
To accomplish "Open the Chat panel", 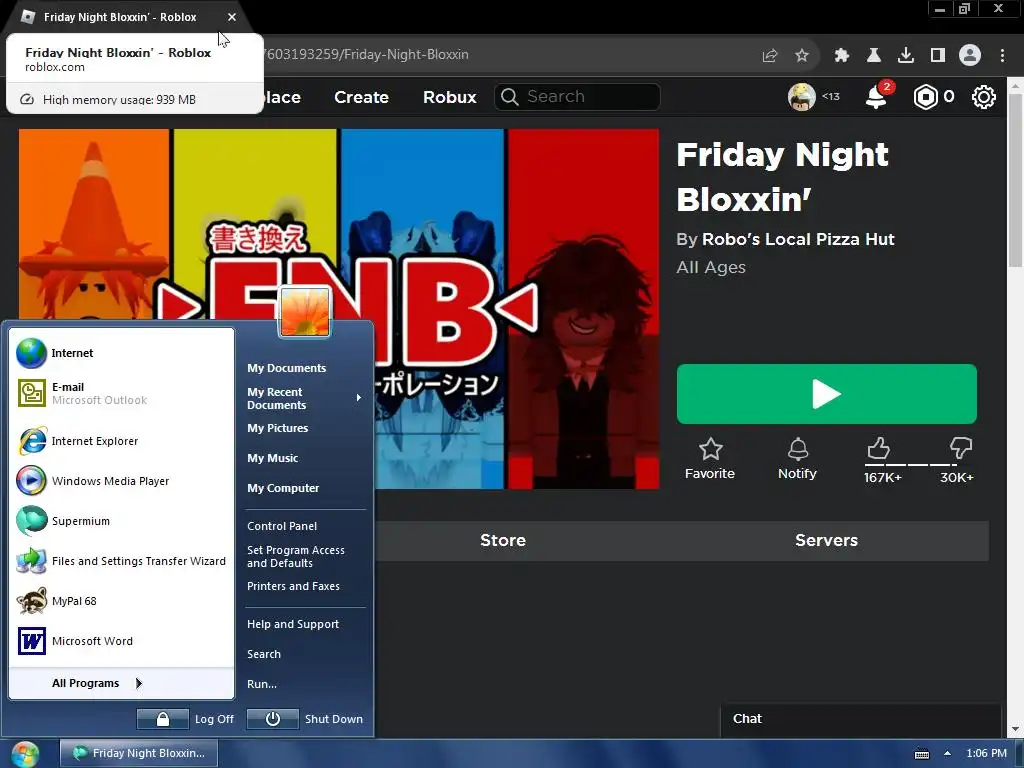I will click(x=861, y=719).
